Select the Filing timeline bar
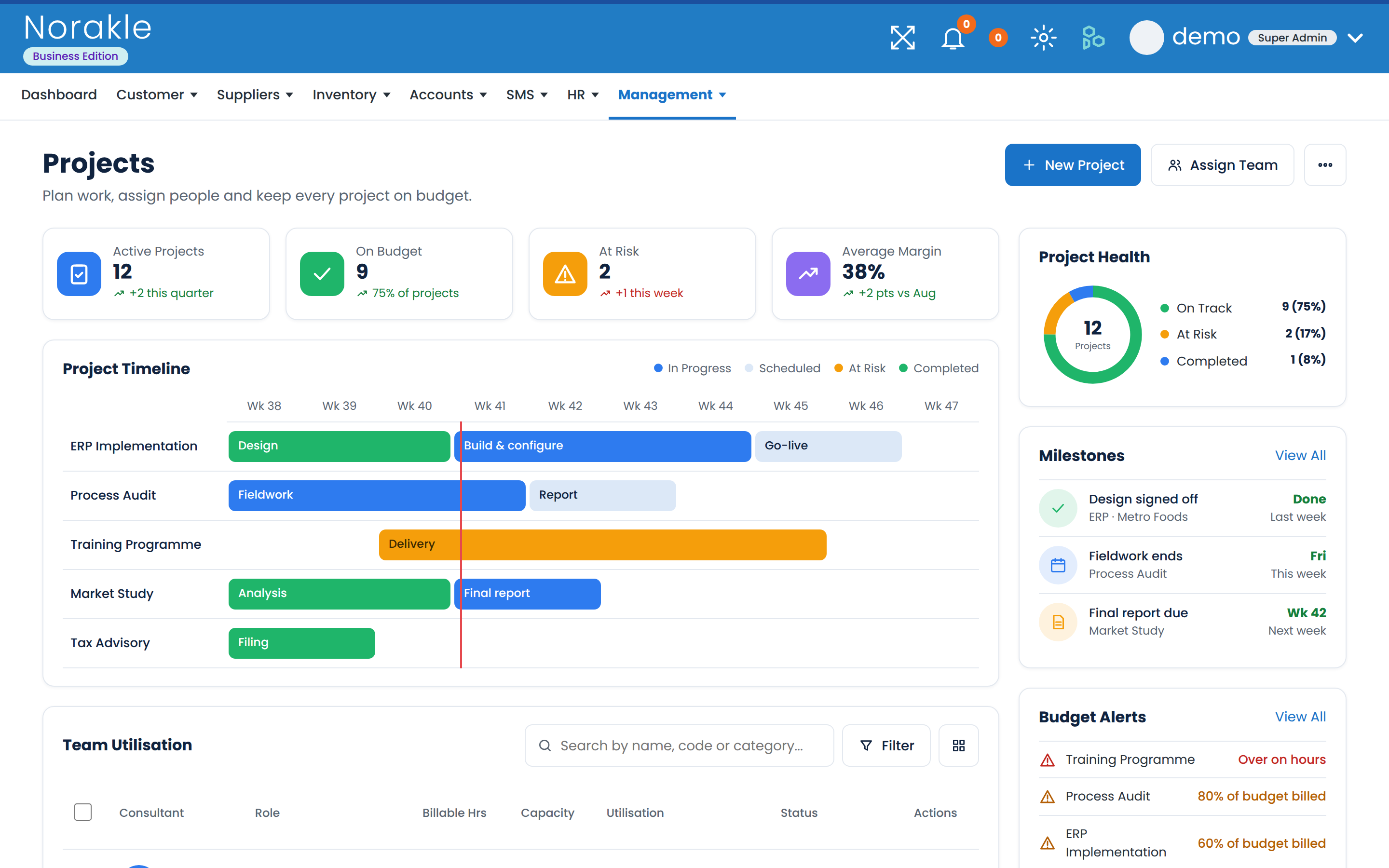The height and width of the screenshot is (868, 1389). click(302, 643)
